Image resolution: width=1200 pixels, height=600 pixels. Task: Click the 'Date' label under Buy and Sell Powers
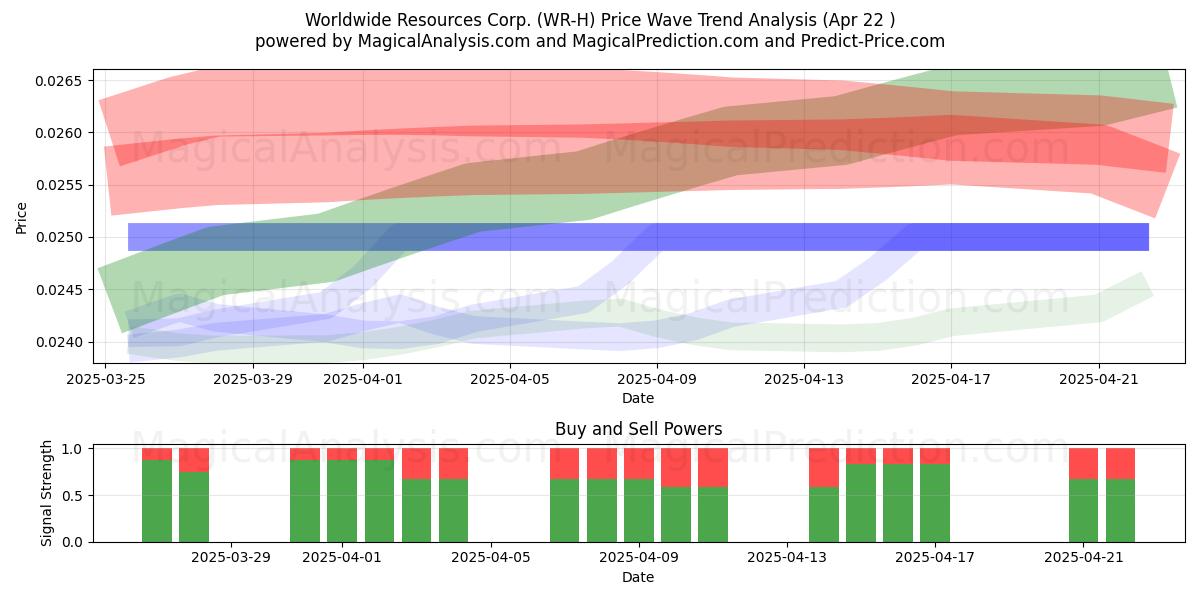[638, 577]
